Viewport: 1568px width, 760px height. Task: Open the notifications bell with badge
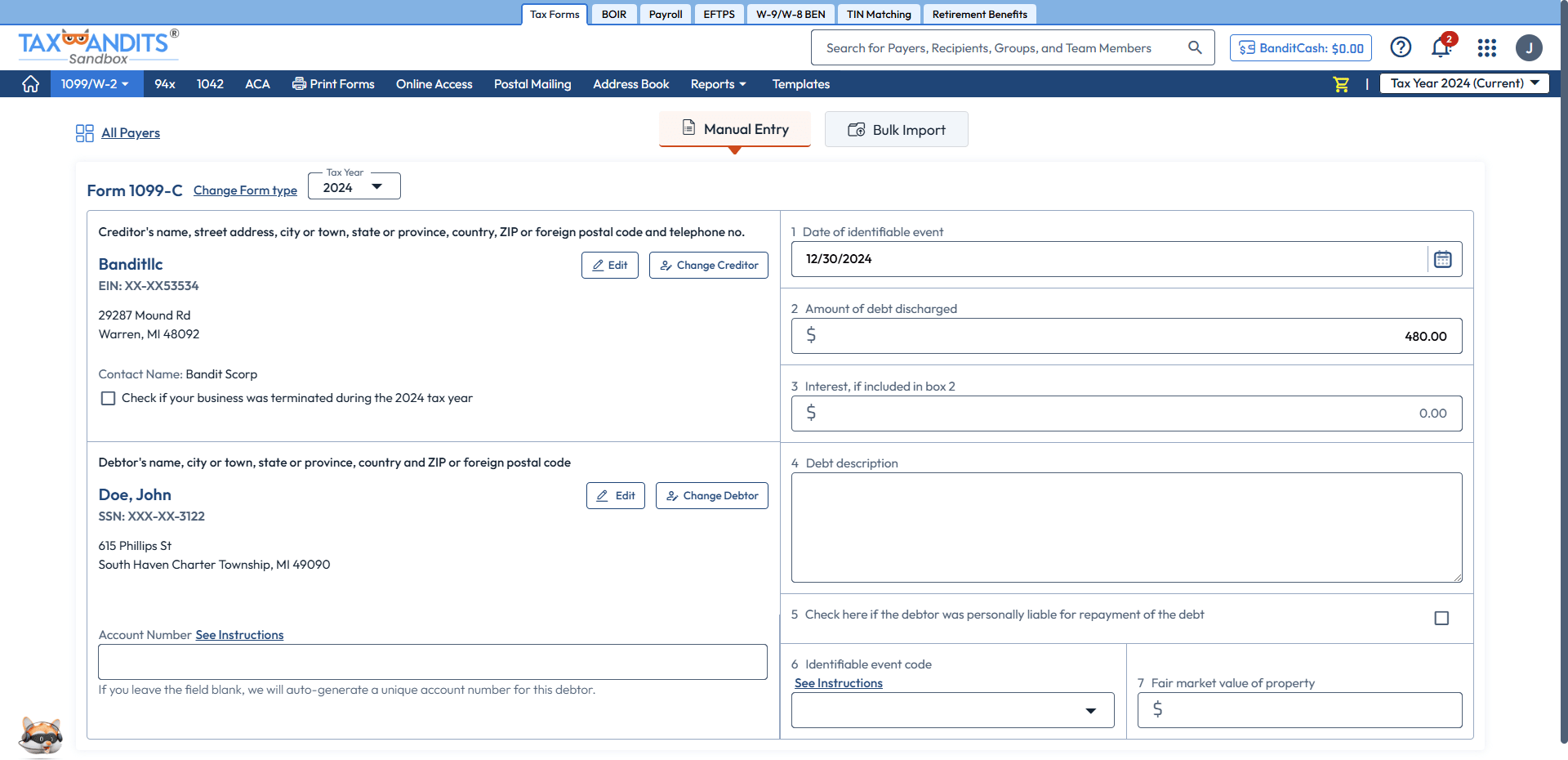[x=1440, y=47]
